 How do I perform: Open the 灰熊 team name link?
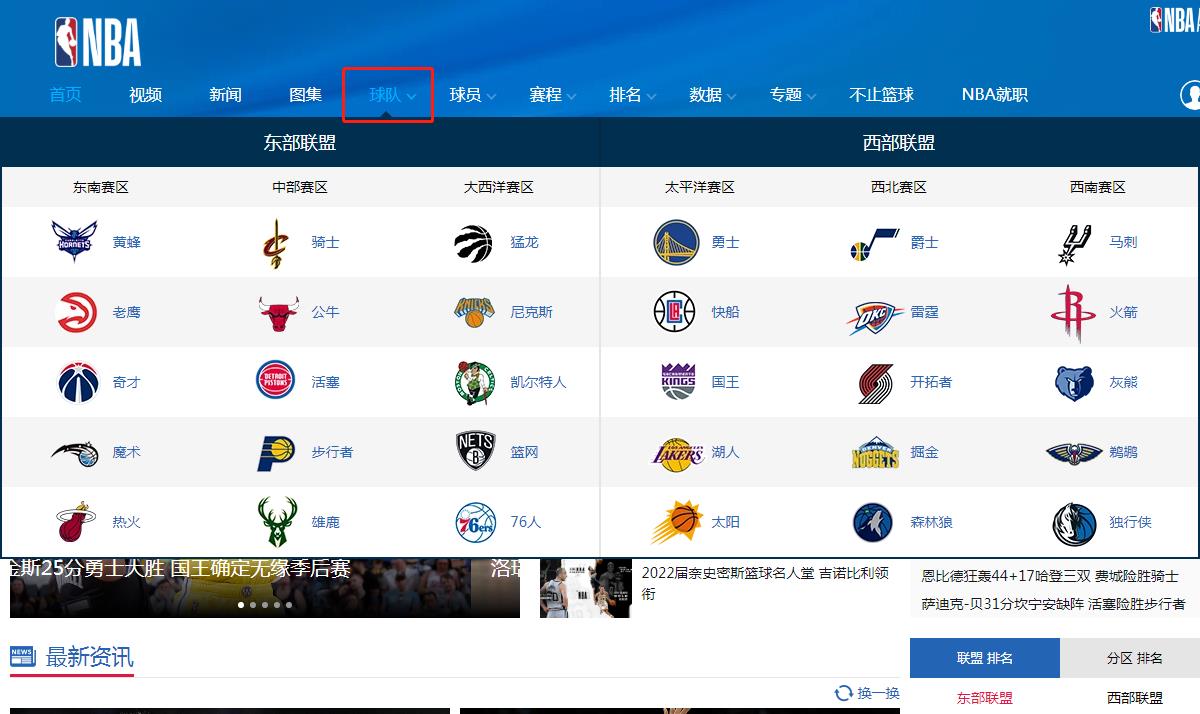[x=1123, y=382]
